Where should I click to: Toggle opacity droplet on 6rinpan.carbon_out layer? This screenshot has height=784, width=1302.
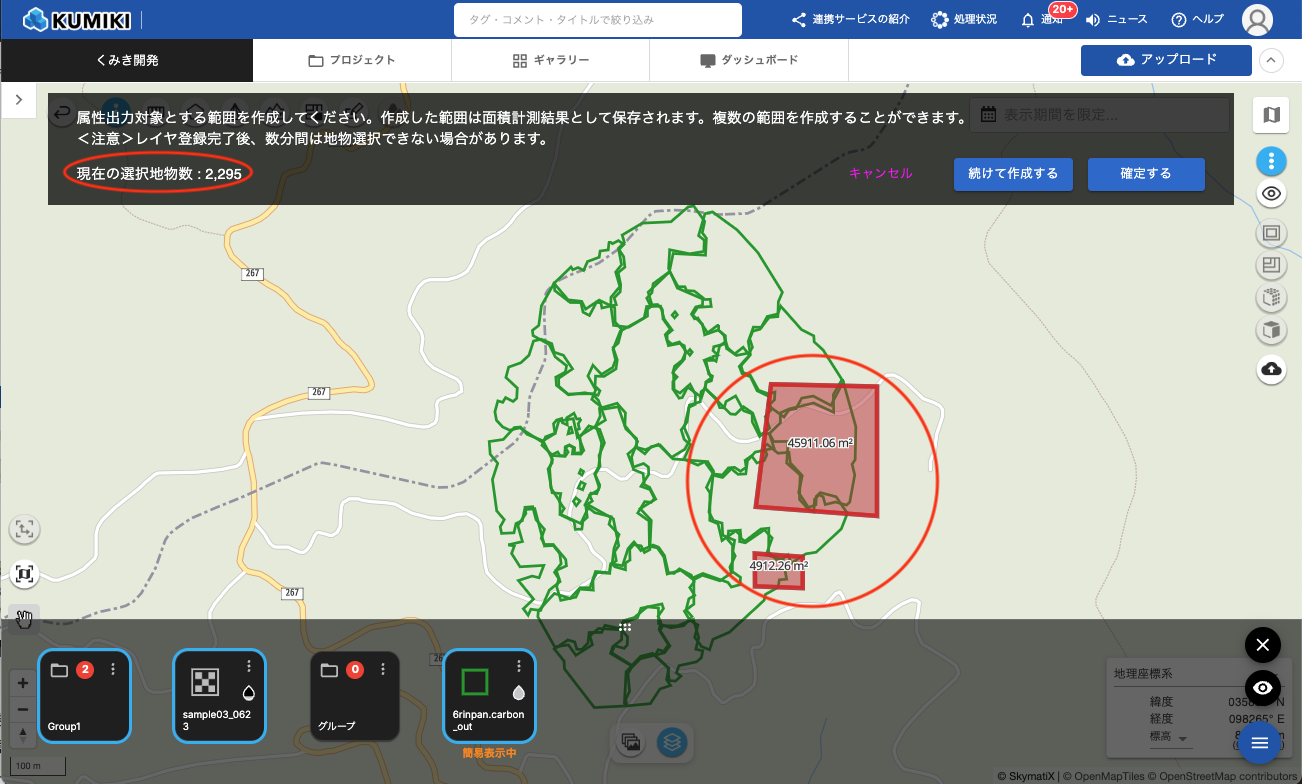tap(518, 692)
